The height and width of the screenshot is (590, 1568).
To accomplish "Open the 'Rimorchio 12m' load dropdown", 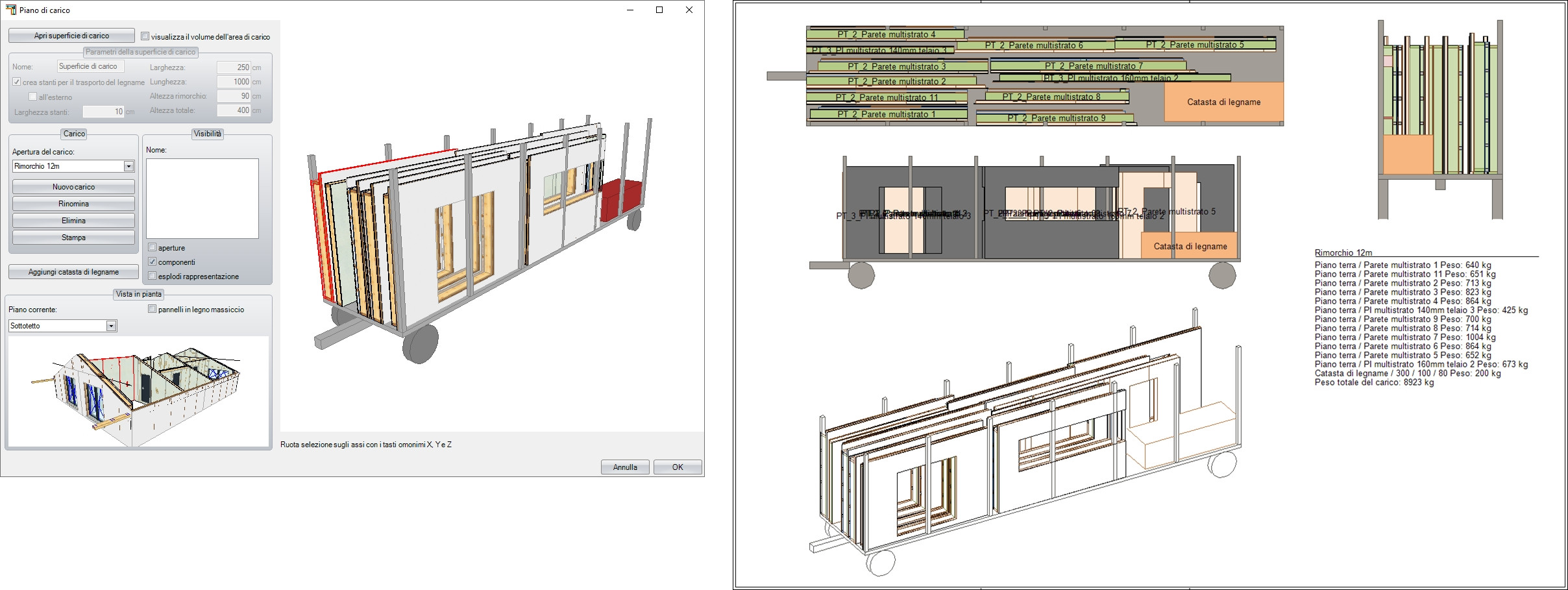I will (129, 166).
